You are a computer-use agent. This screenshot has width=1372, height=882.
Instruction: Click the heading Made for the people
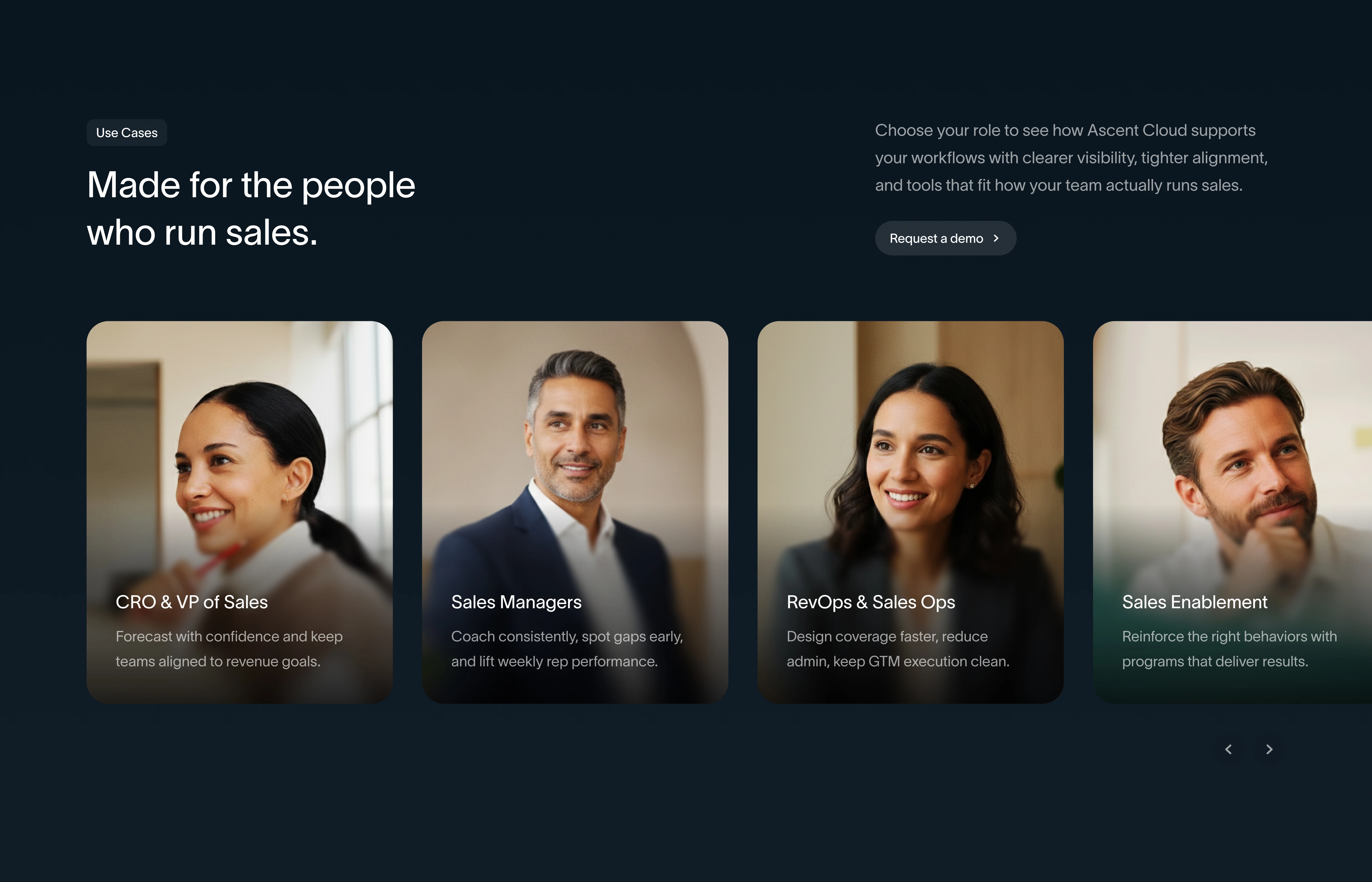click(251, 184)
